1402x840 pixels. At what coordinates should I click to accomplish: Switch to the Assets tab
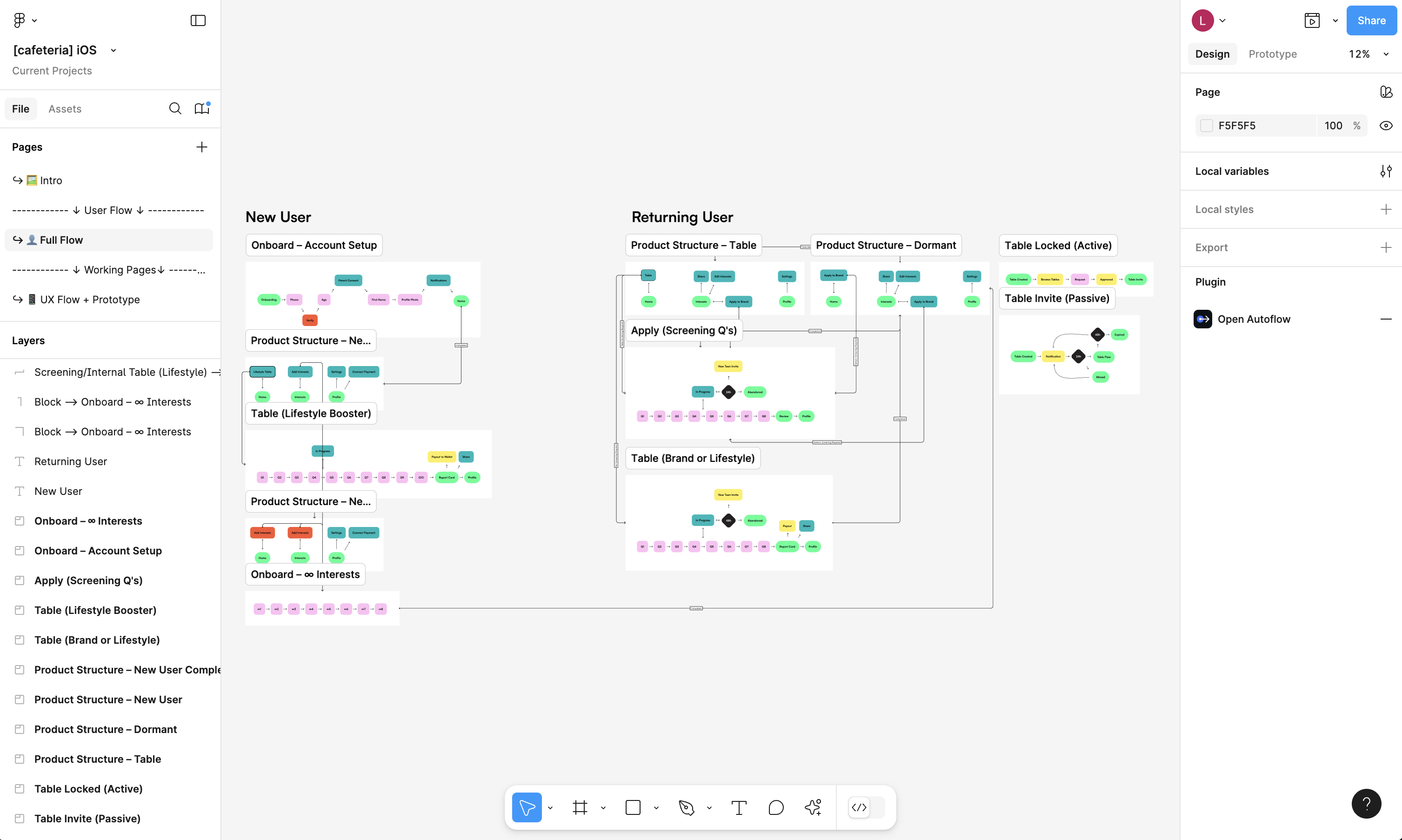coord(65,109)
